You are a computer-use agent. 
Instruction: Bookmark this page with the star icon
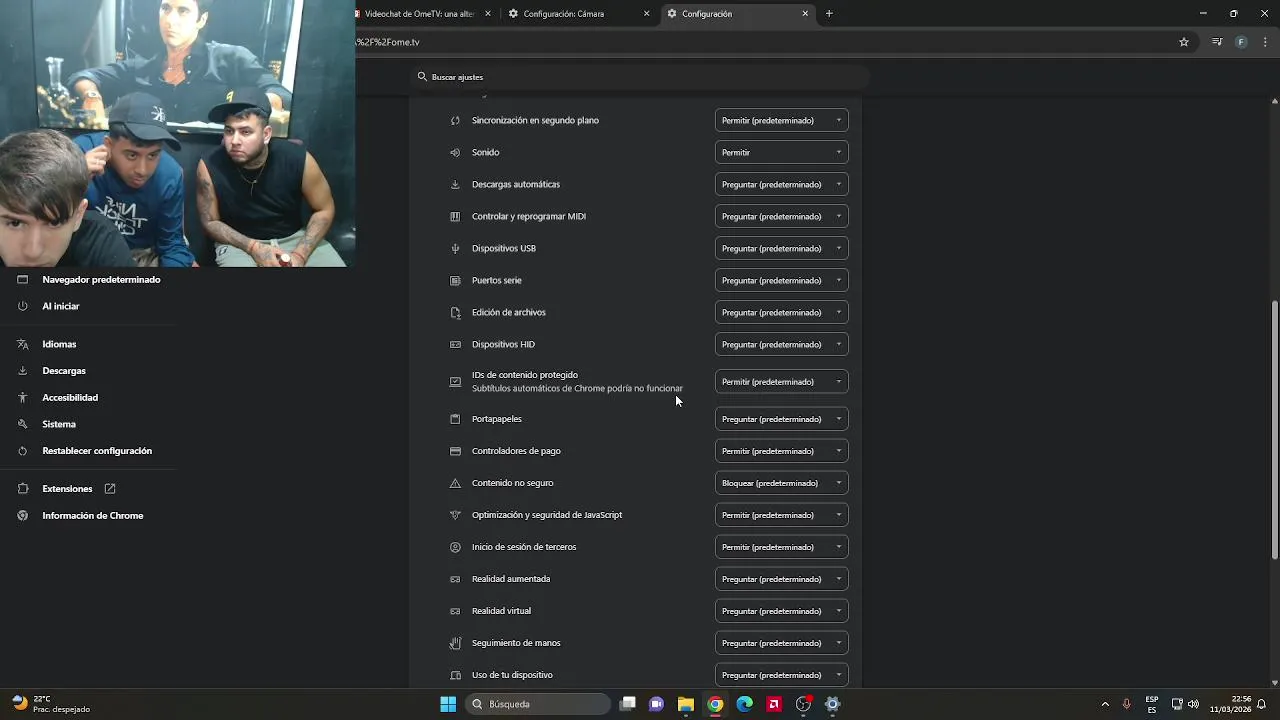pyautogui.click(x=1184, y=42)
